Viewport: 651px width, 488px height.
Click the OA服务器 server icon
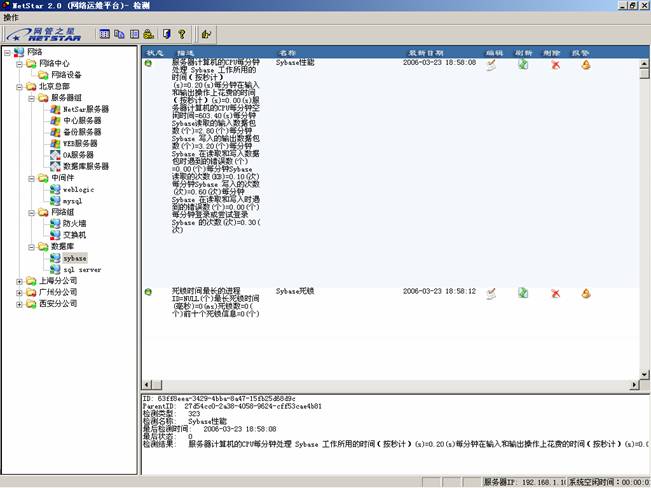(x=55, y=155)
